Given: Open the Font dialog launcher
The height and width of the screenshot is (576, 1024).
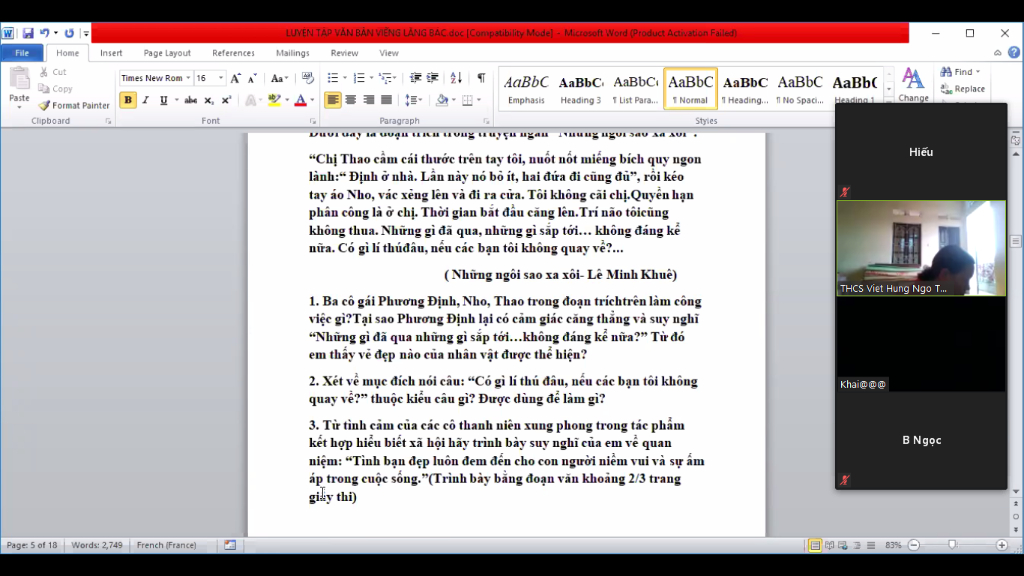Looking at the screenshot, I should (312, 121).
